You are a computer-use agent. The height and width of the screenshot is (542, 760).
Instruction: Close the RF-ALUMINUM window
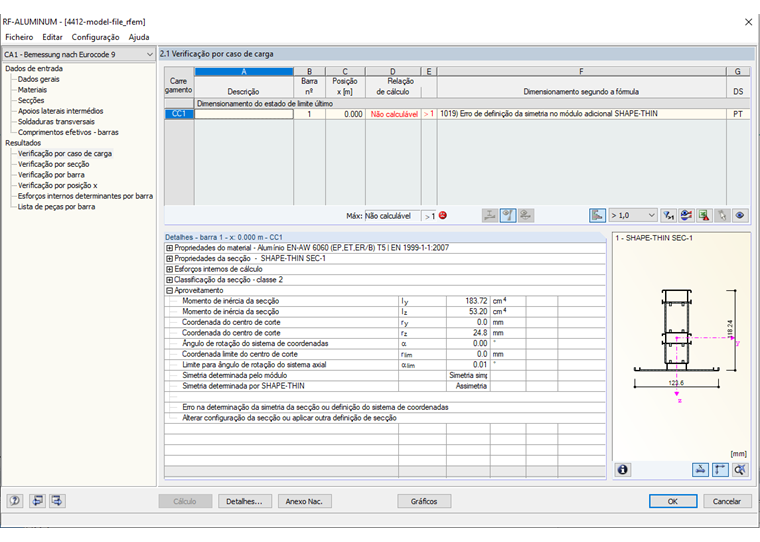click(748, 22)
